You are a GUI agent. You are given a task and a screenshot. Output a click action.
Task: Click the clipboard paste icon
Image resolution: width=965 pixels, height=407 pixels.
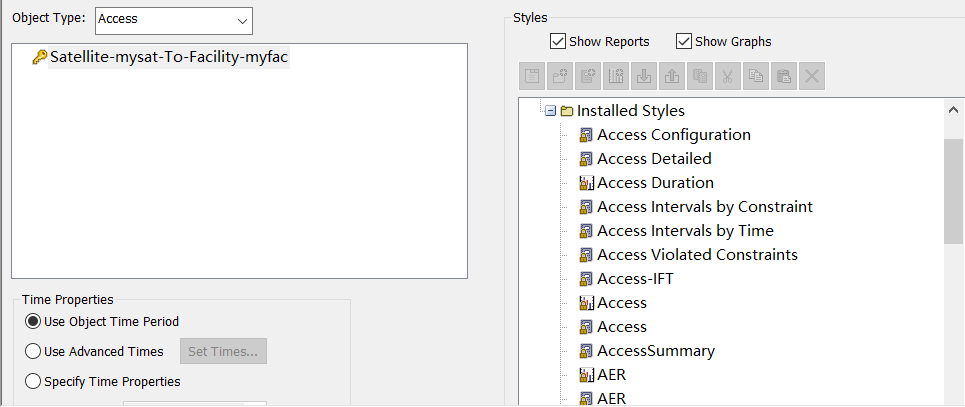pos(783,76)
